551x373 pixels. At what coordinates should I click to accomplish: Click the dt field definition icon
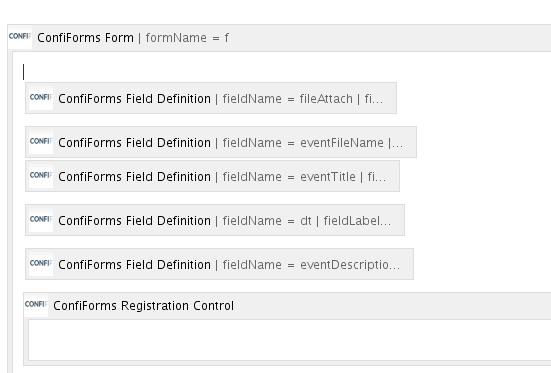coord(41,220)
